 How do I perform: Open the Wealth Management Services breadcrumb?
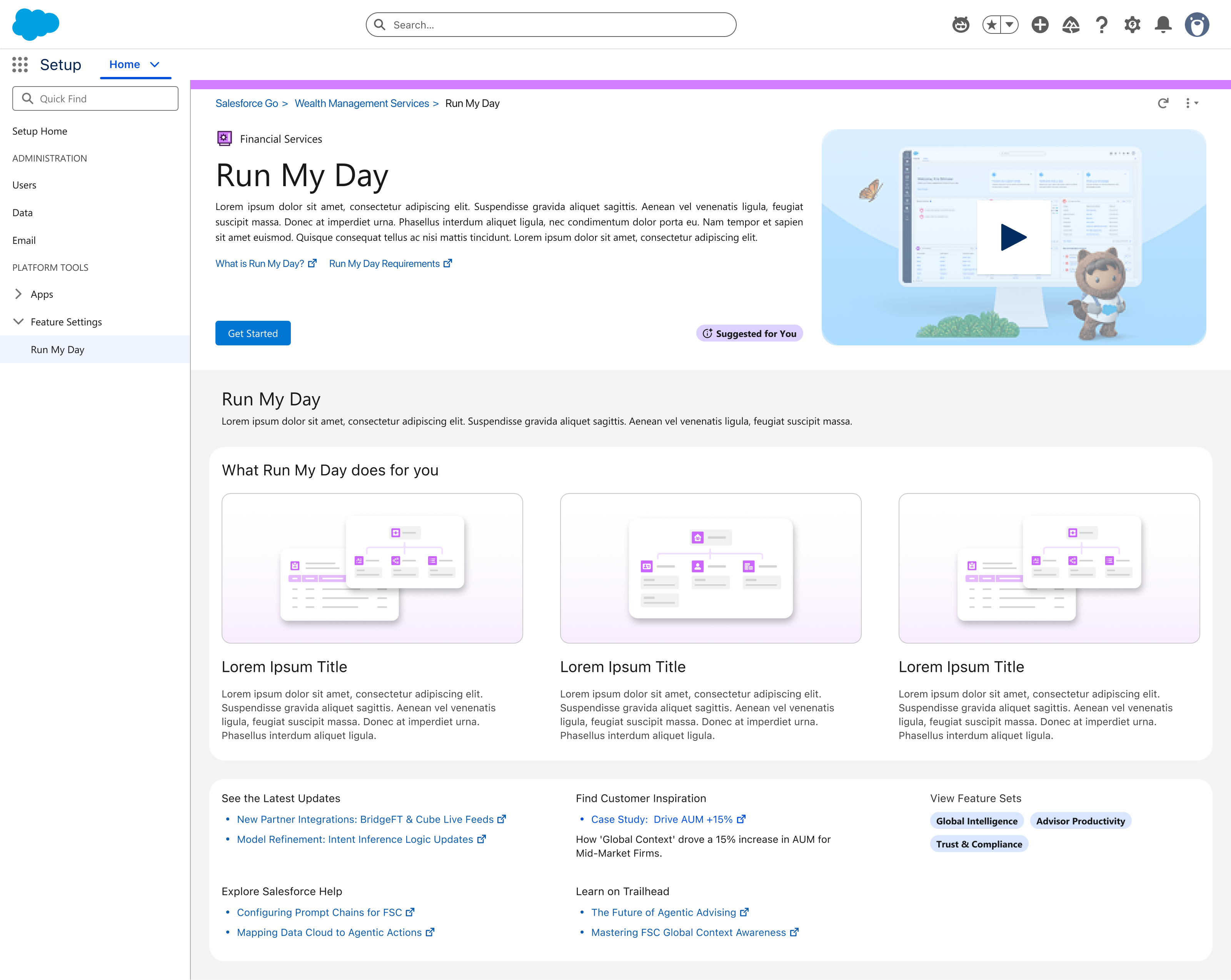[x=362, y=103]
